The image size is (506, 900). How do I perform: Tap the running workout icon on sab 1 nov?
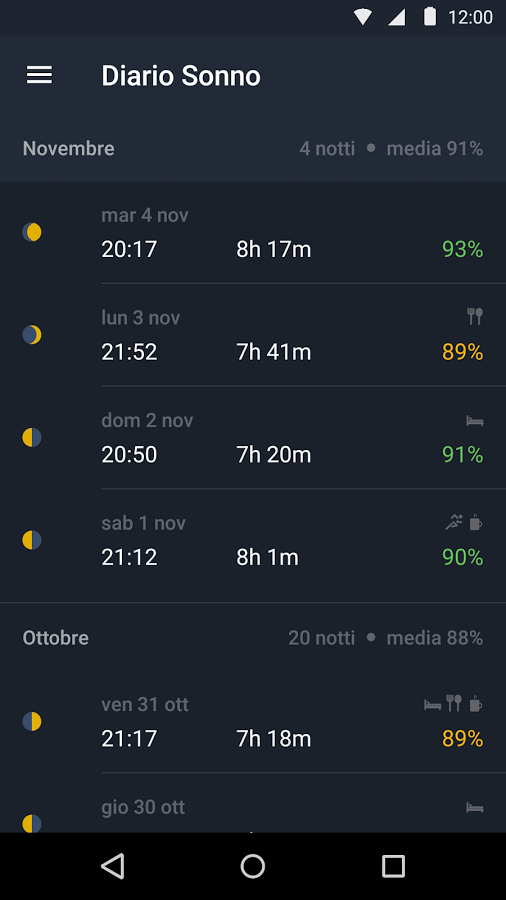coord(454,522)
